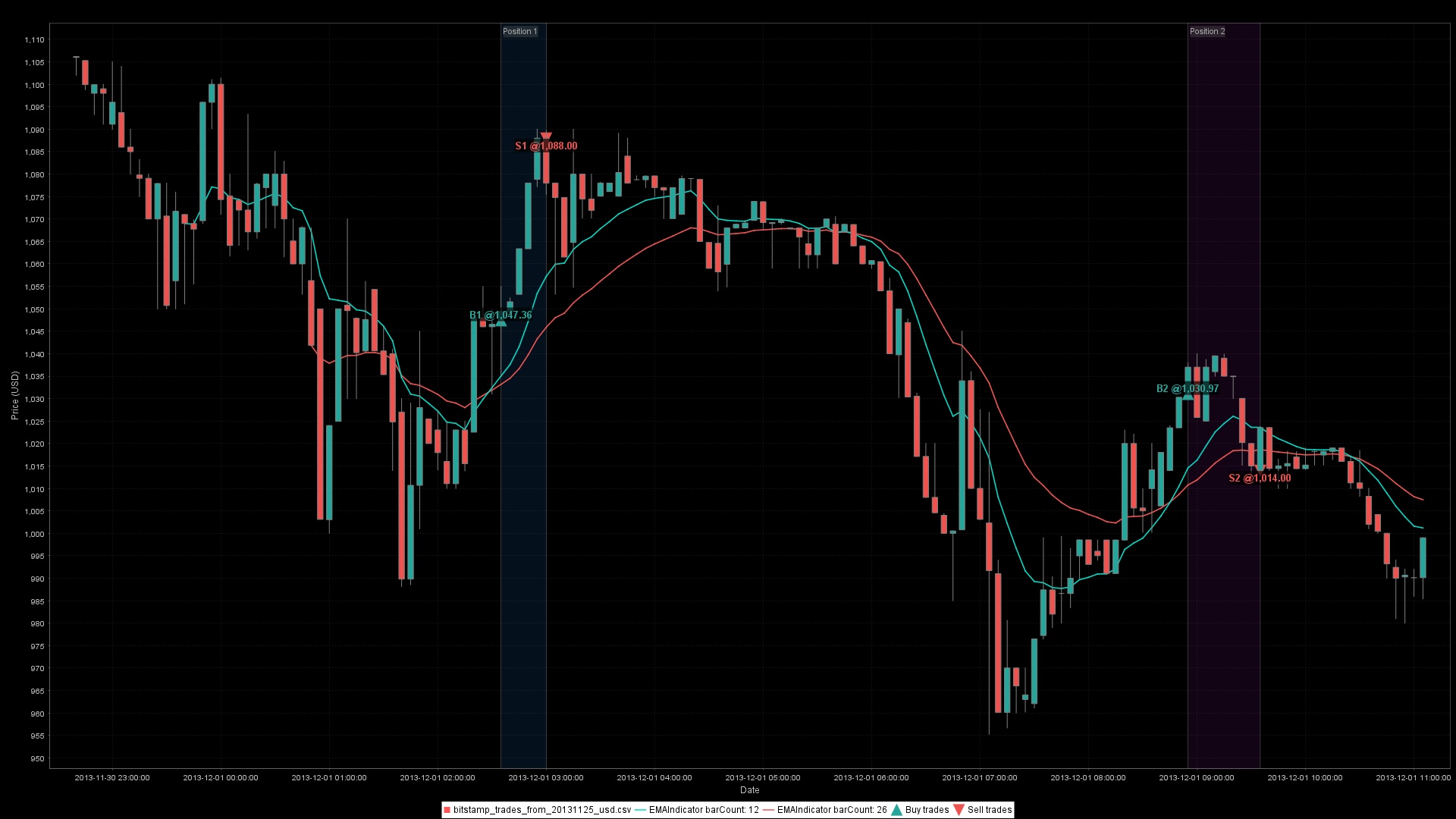Click the bitstamp_trades_from_20131125_usd.csv legend label
The width and height of the screenshot is (1456, 819).
pos(541,810)
